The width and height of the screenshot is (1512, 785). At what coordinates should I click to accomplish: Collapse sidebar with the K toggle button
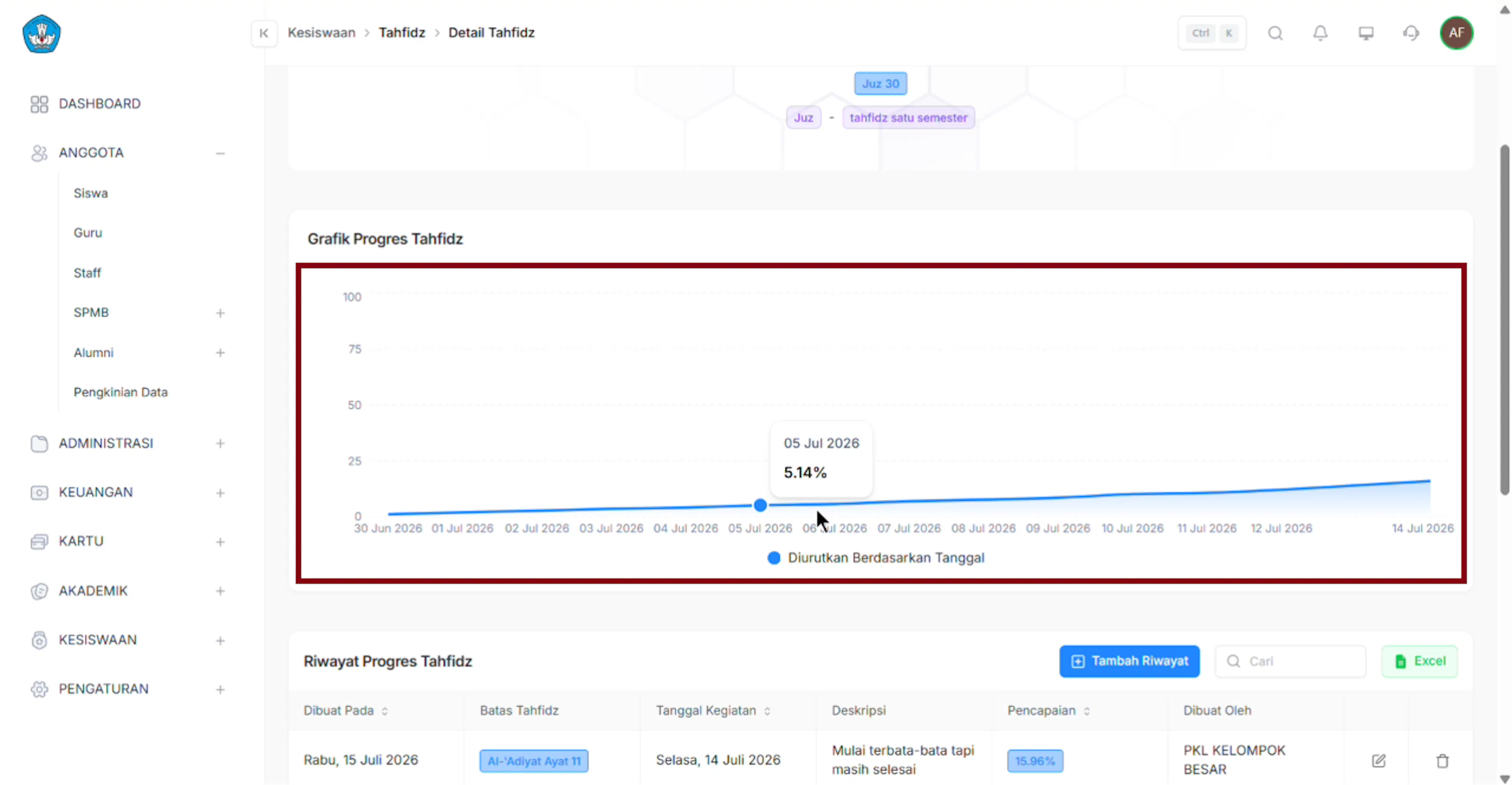pos(264,33)
